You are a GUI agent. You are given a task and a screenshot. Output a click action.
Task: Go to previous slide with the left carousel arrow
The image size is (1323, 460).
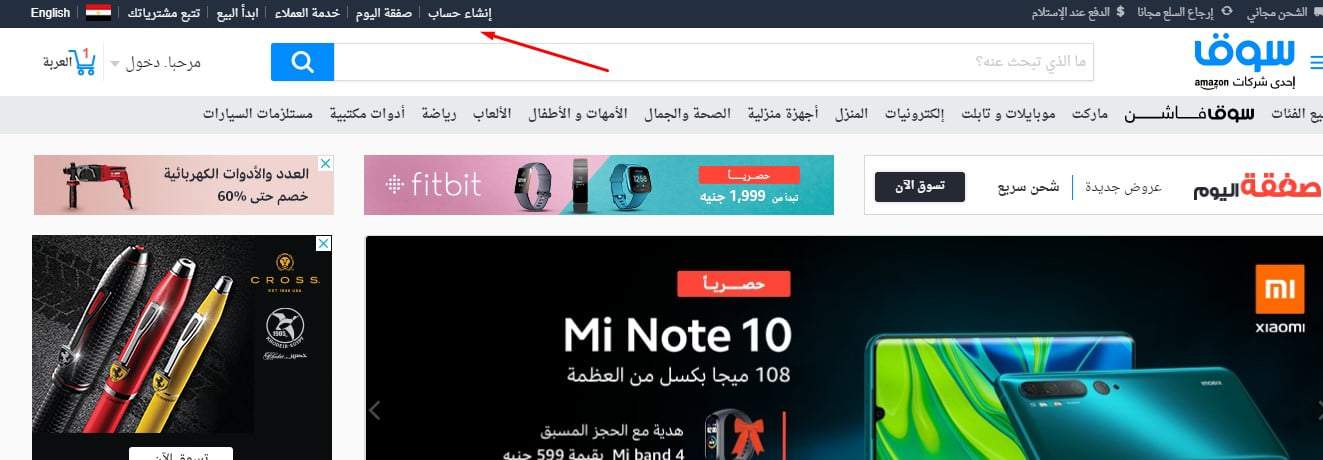(376, 410)
